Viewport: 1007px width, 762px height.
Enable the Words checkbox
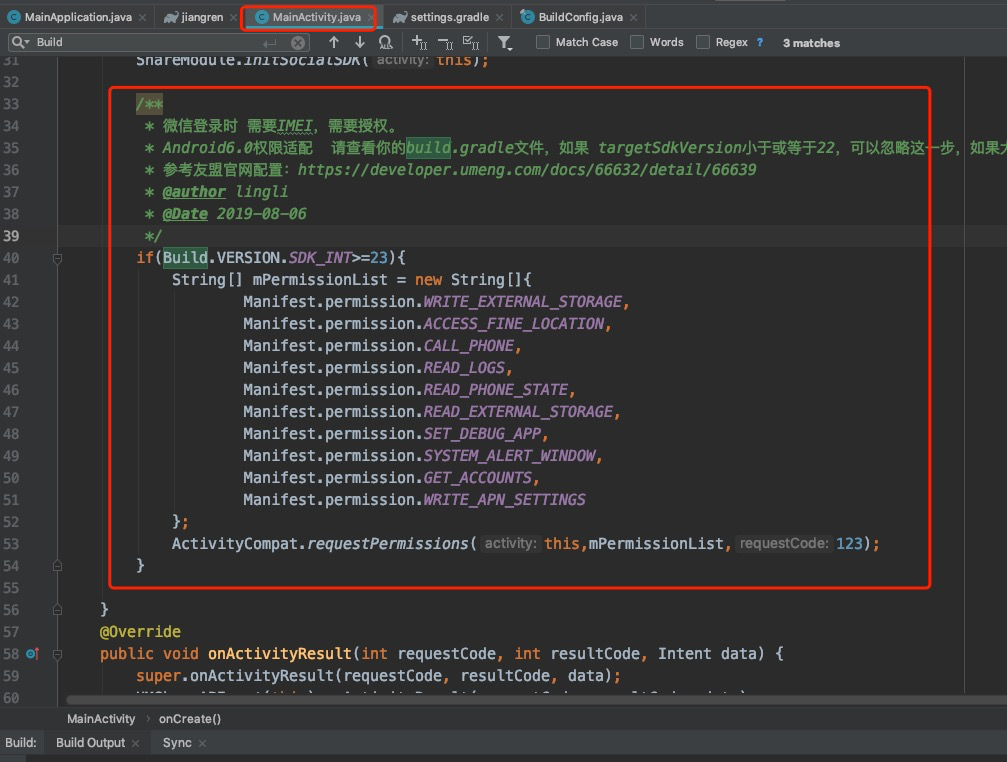(637, 42)
